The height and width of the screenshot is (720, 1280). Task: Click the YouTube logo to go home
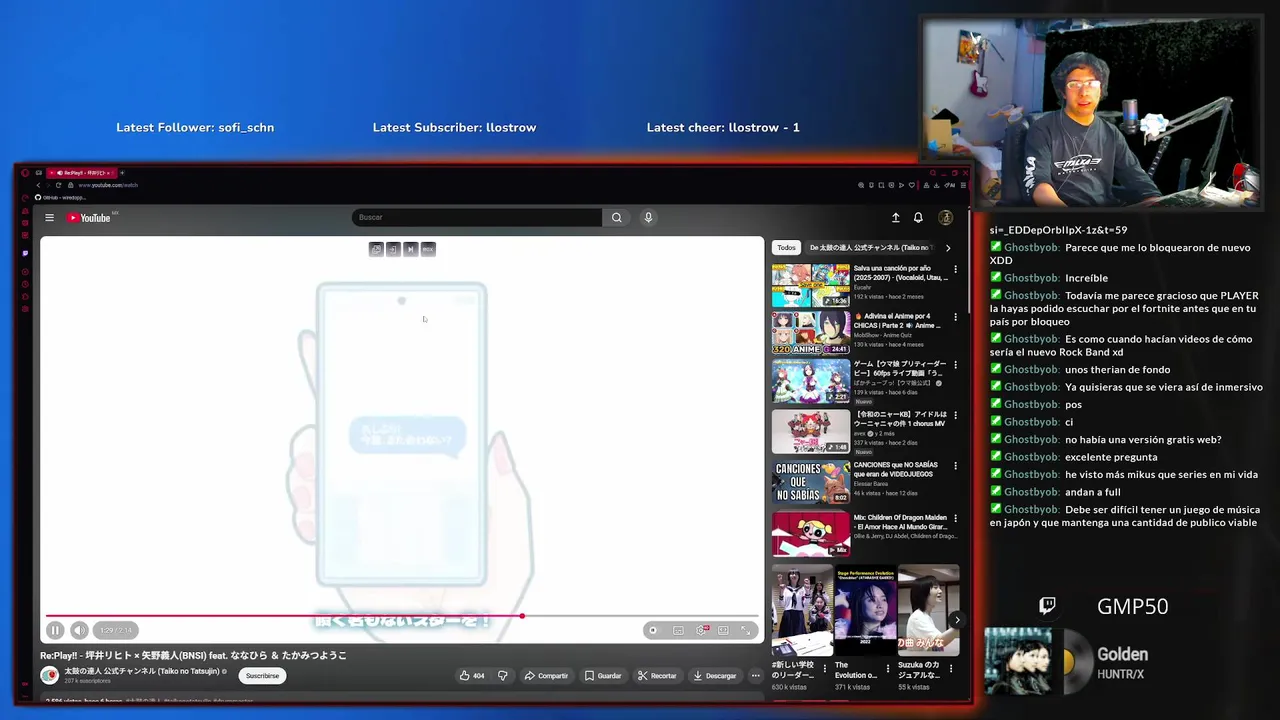pyautogui.click(x=89, y=217)
